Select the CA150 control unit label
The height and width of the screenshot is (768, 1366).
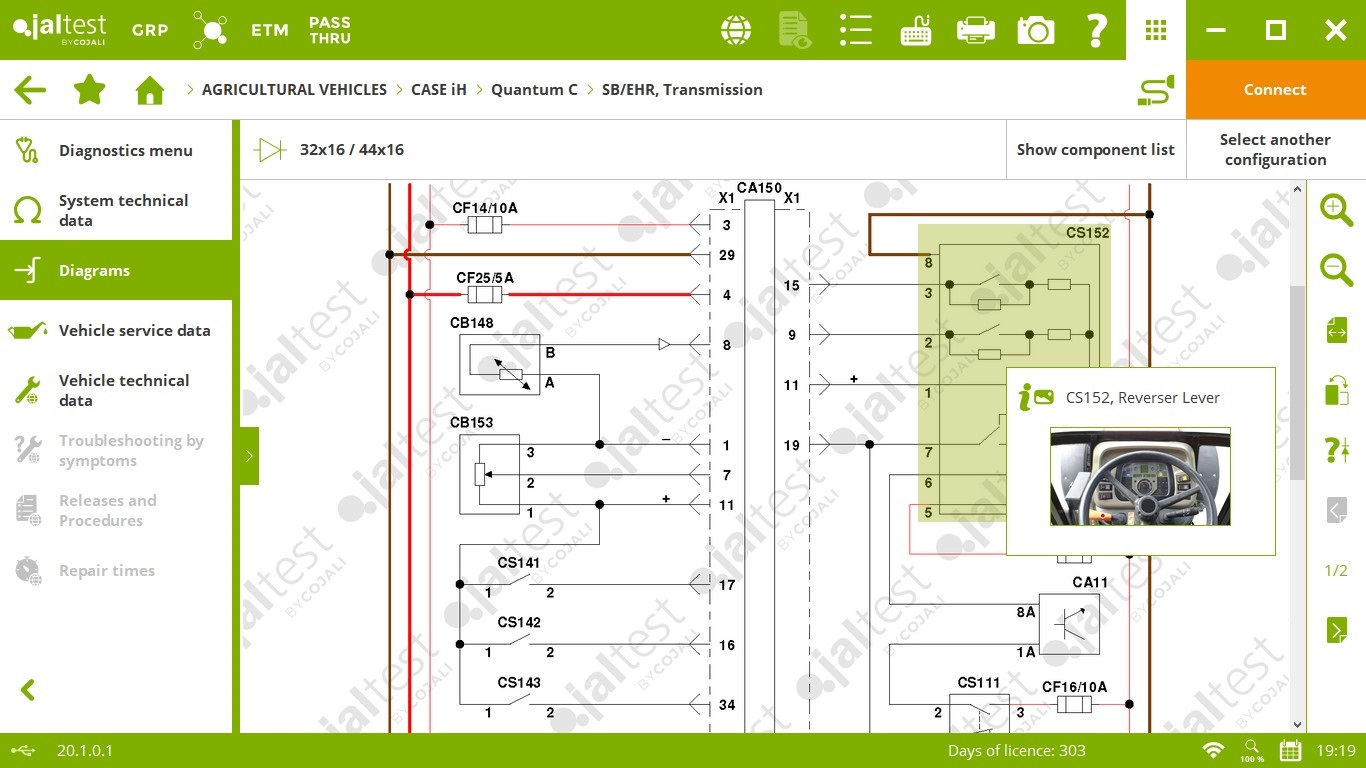[x=759, y=188]
